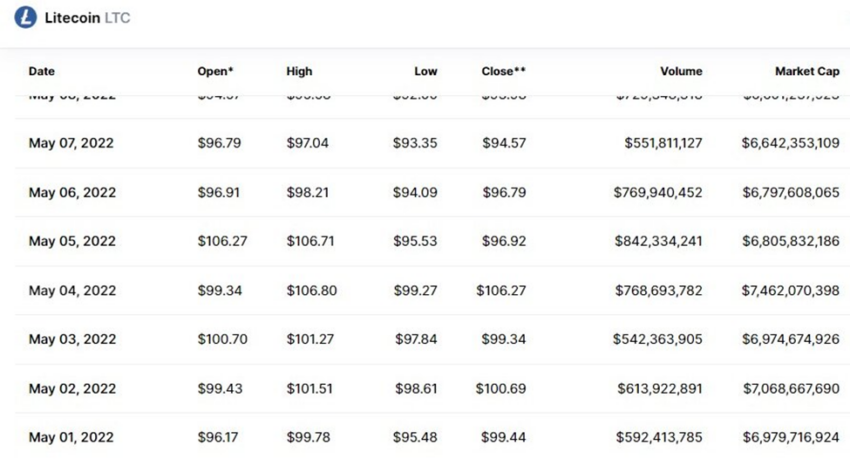Screen dimensions: 850x459
Task: Select the May 01, 2022 row date
Action: click(71, 437)
